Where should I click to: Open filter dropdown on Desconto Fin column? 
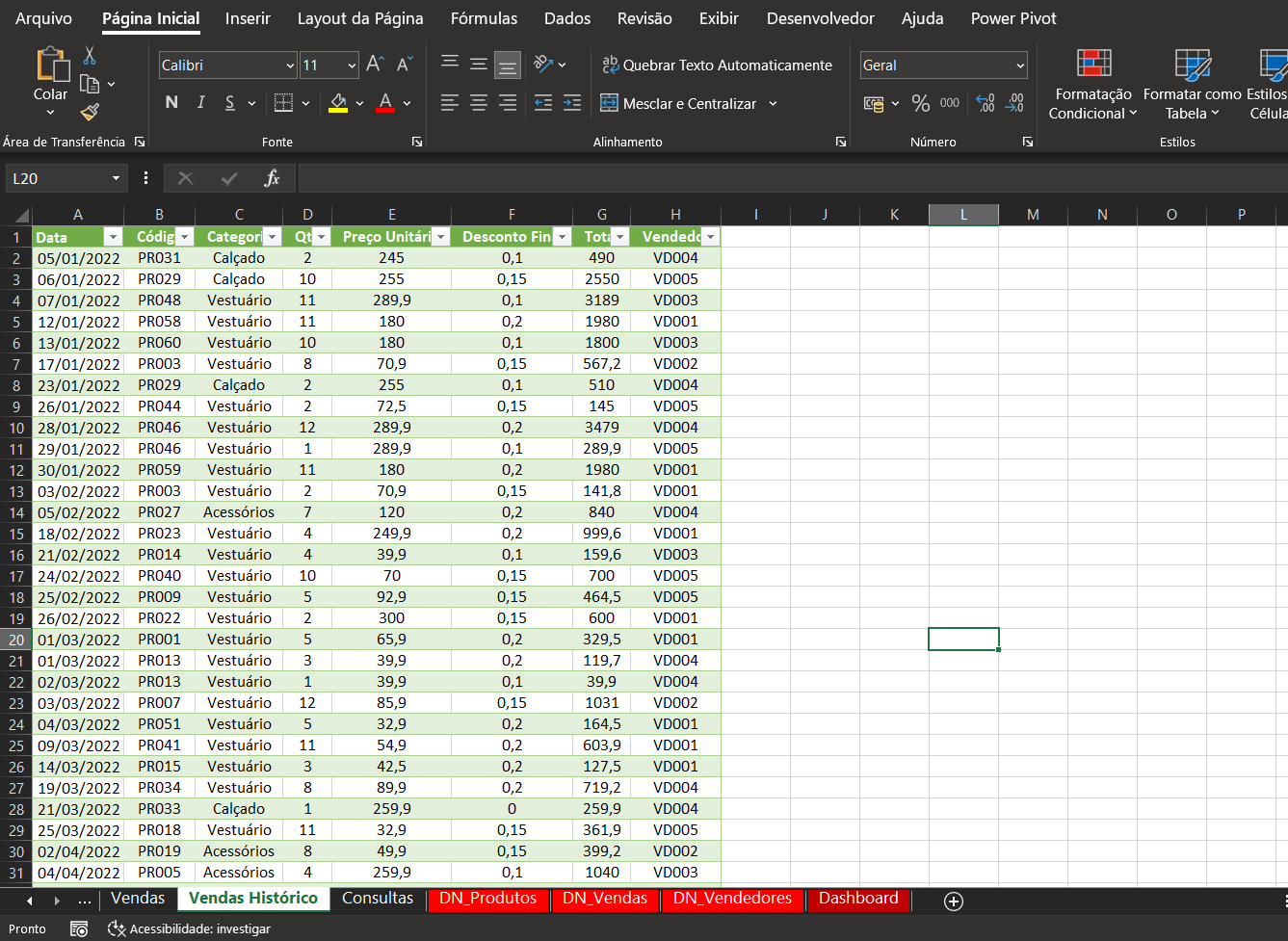coord(562,237)
